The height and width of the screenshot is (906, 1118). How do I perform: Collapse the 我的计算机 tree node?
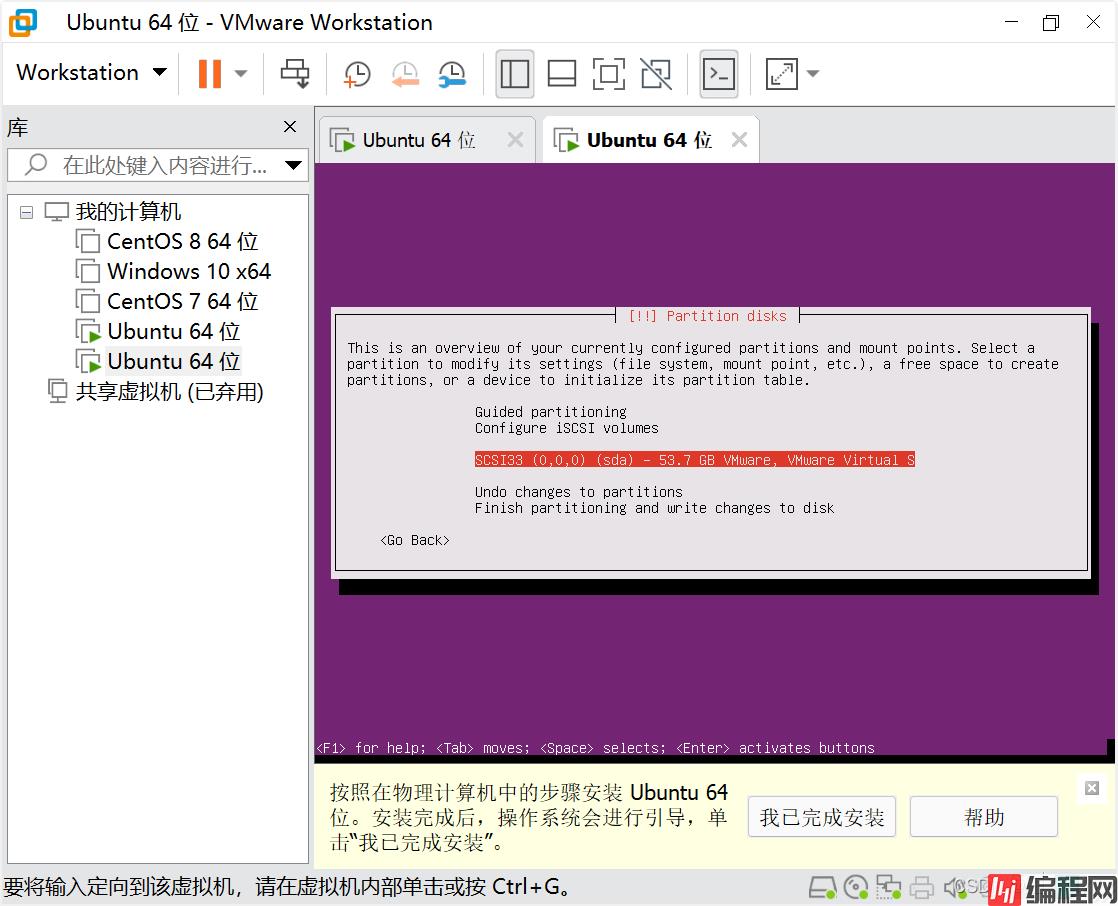pyautogui.click(x=26, y=212)
